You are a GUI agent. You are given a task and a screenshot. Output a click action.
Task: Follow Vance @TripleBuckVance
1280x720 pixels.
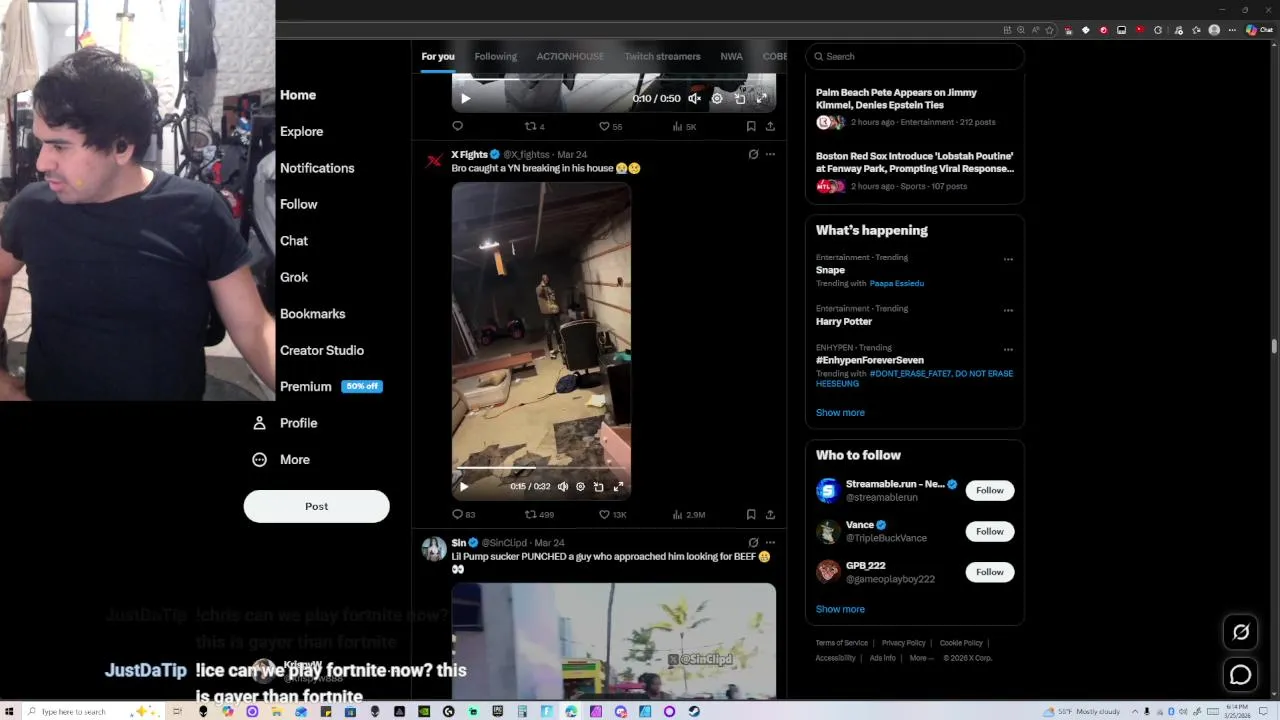click(989, 531)
